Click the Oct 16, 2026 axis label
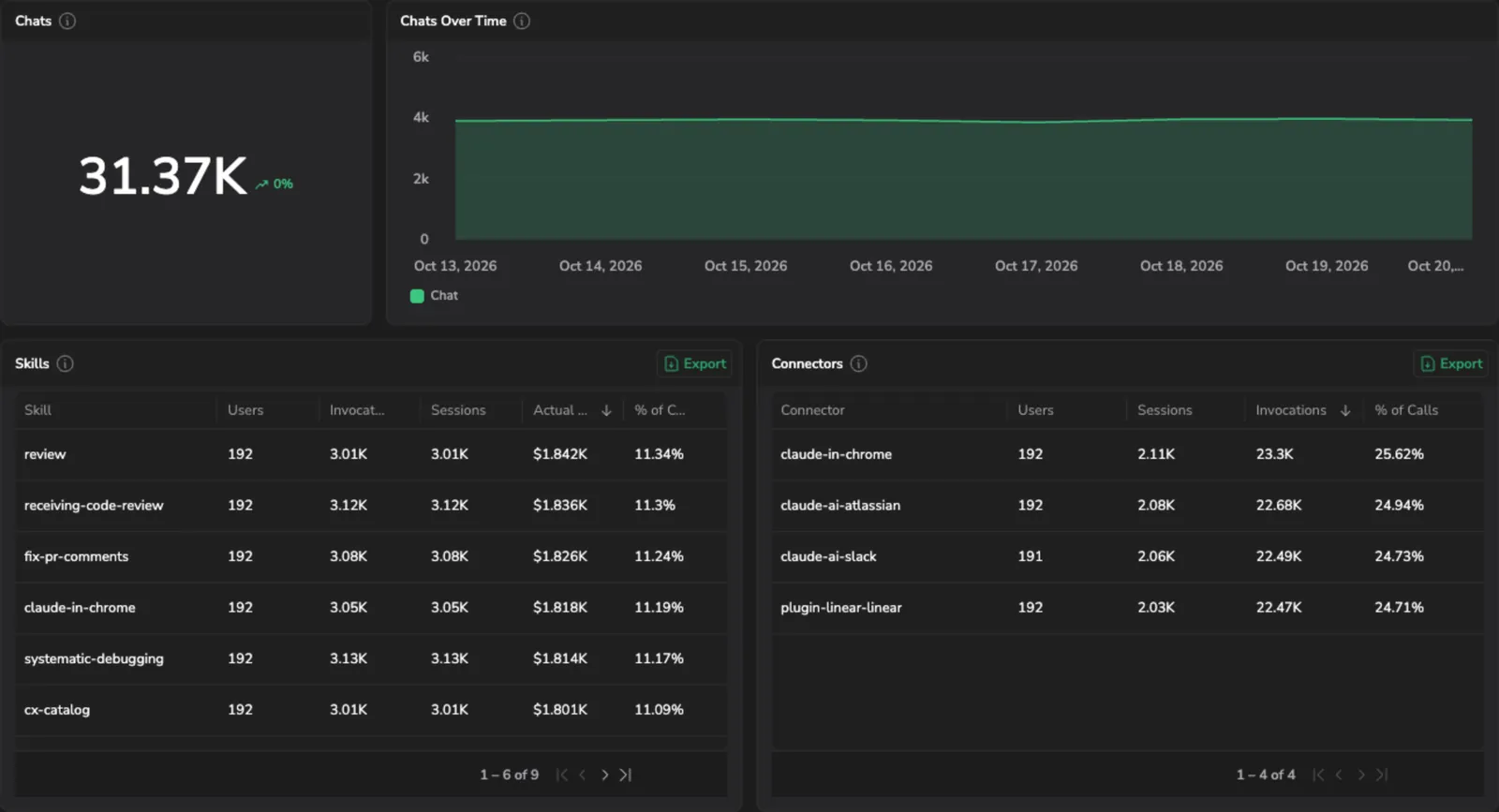 (891, 266)
